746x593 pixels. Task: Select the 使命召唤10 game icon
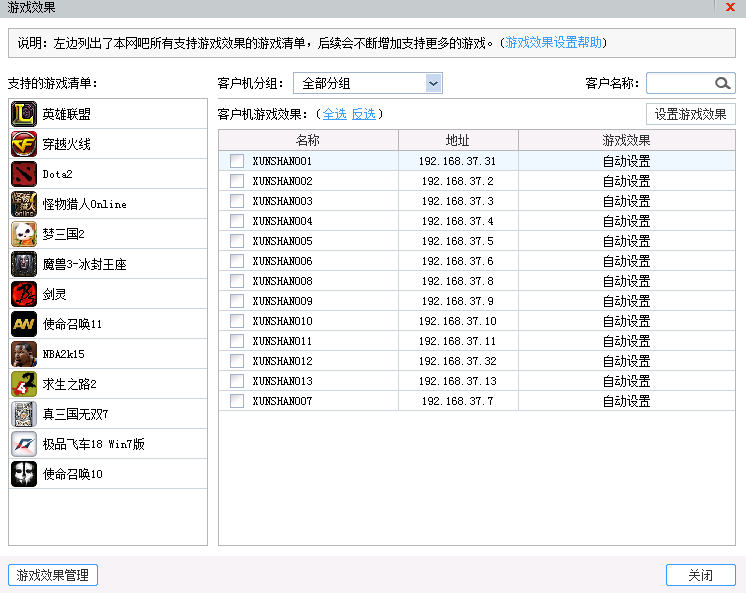point(24,474)
